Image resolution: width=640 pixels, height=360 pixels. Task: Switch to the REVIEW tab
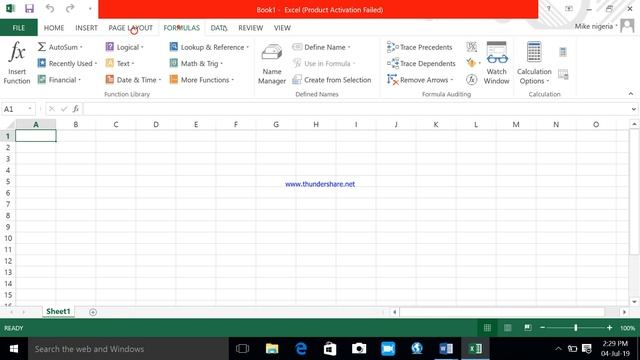click(x=250, y=28)
